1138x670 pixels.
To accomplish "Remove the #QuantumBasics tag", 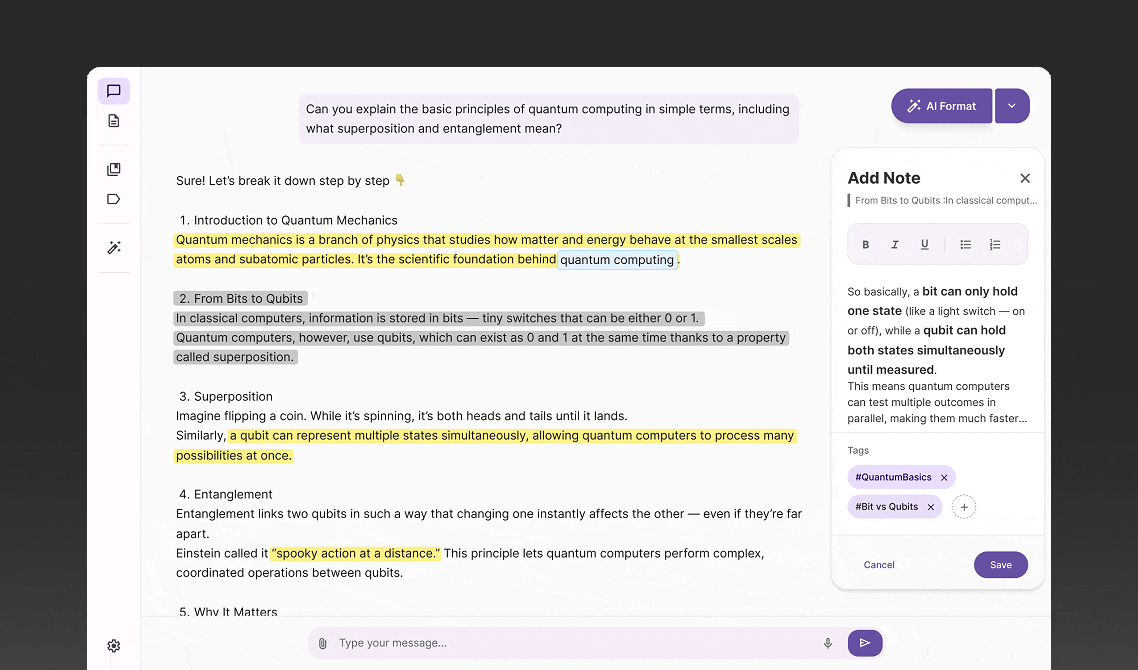I will 944,478.
